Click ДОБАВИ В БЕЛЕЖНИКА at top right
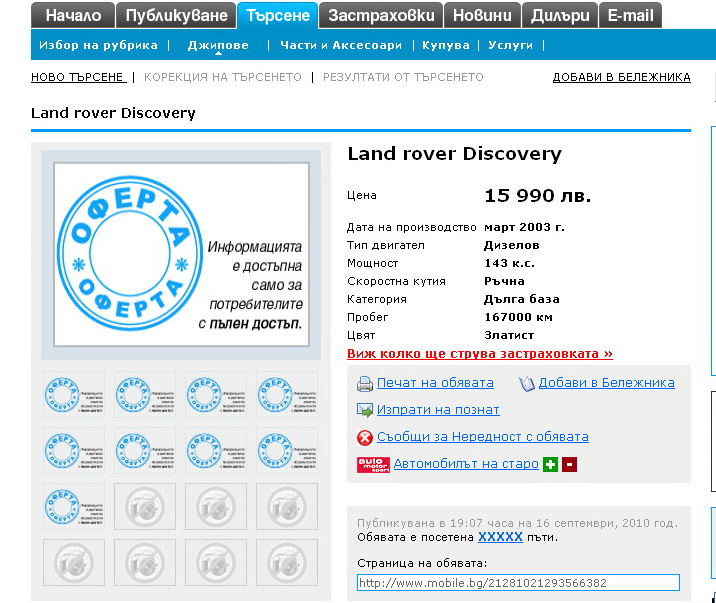The image size is (716, 603). click(621, 77)
